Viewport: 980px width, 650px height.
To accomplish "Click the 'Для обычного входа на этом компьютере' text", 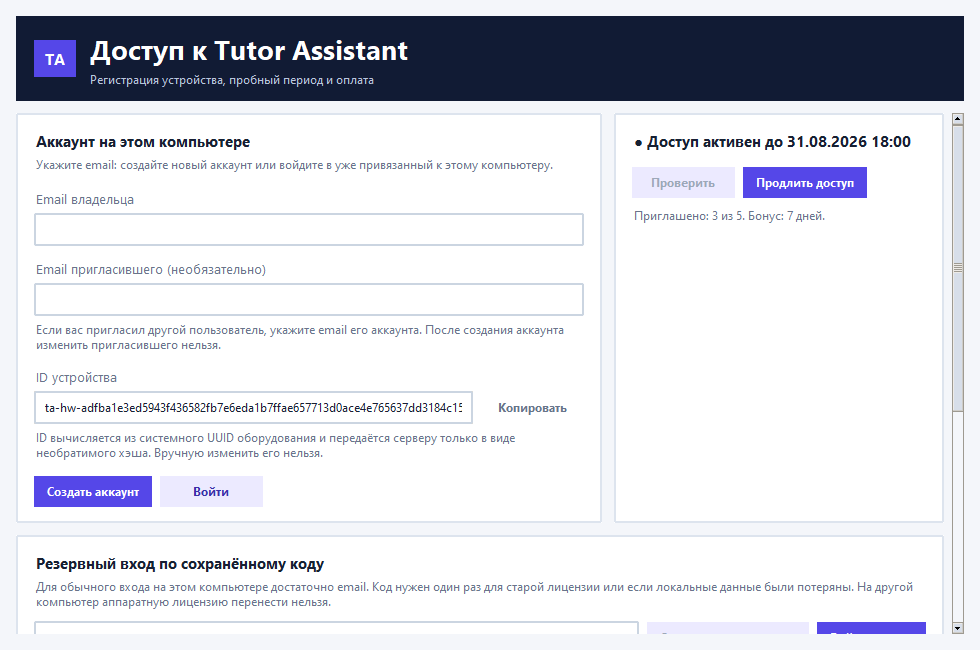I will [474, 594].
